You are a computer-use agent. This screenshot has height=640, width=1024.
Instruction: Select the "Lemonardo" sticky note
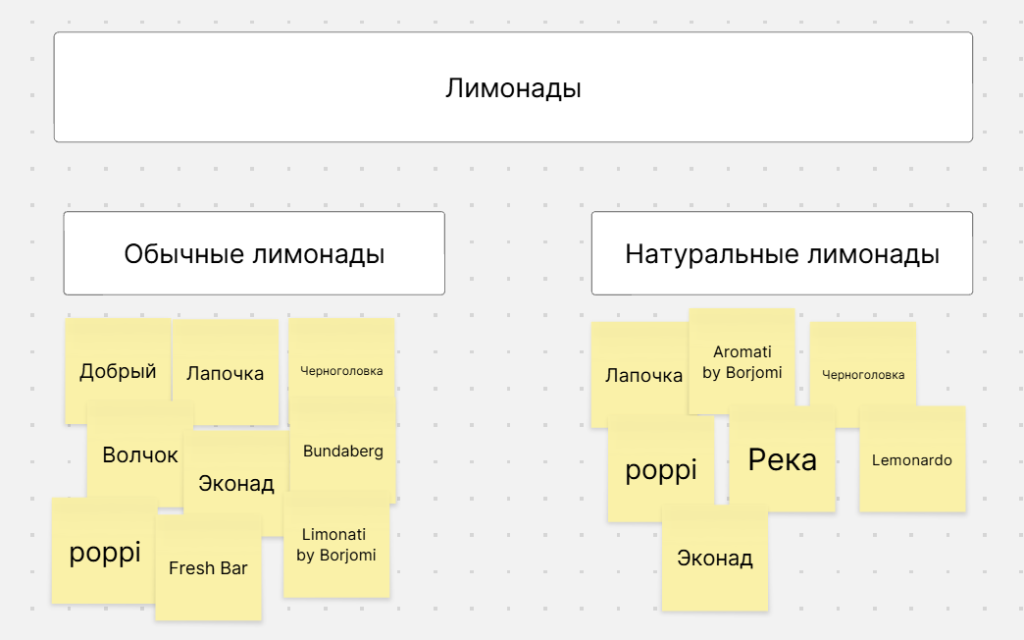click(912, 460)
